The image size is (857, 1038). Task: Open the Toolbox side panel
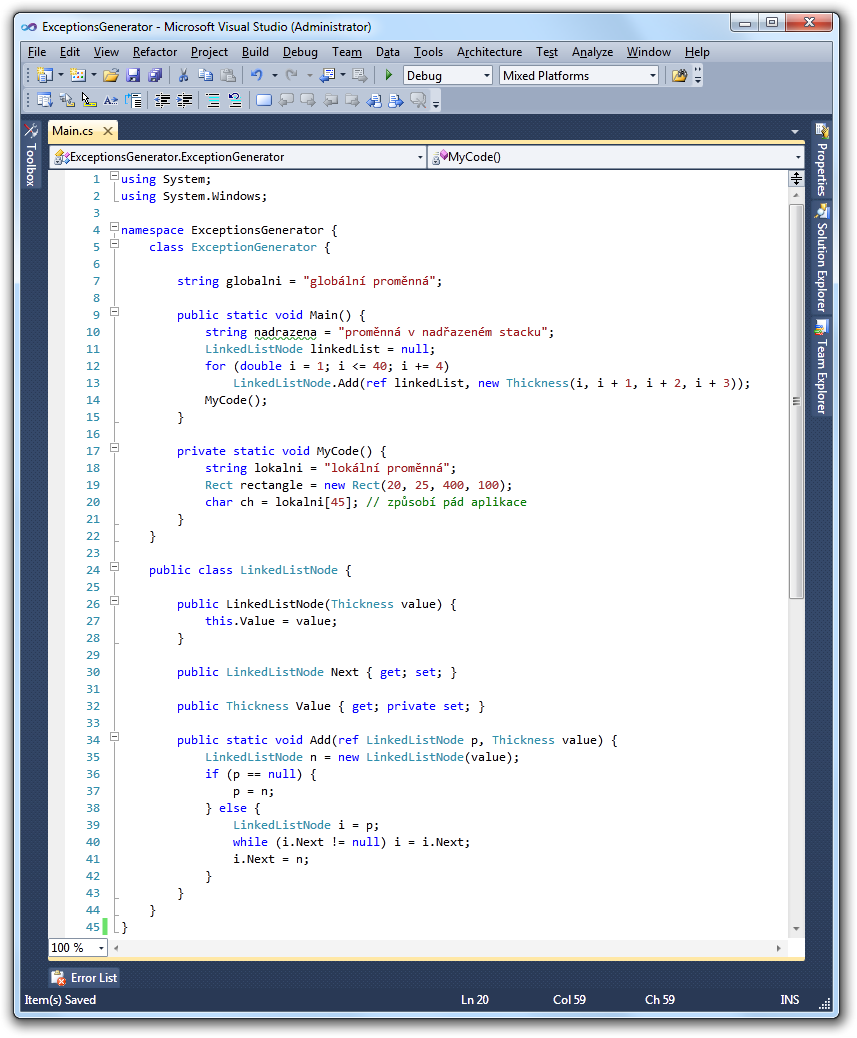[x=30, y=155]
